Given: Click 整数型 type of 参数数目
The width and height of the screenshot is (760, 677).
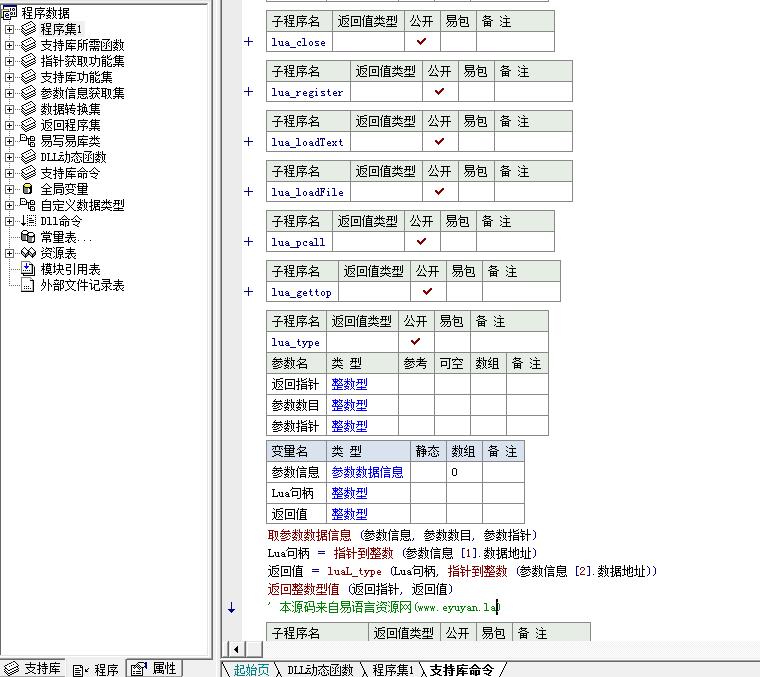Looking at the screenshot, I should tap(349, 405).
